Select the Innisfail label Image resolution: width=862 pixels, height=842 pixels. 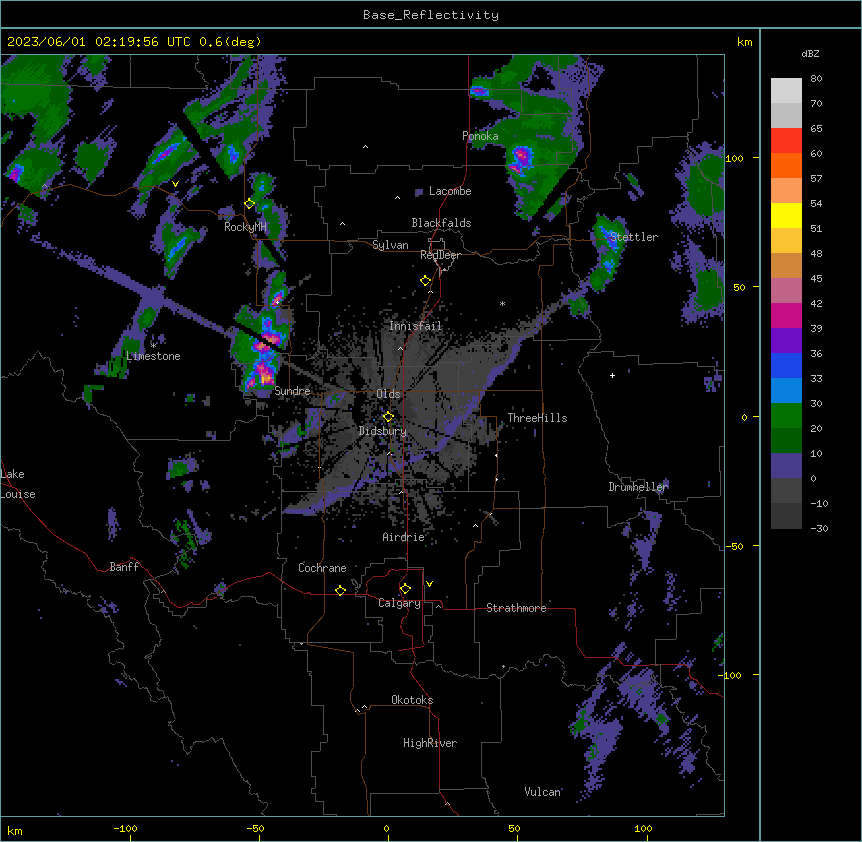coord(415,326)
